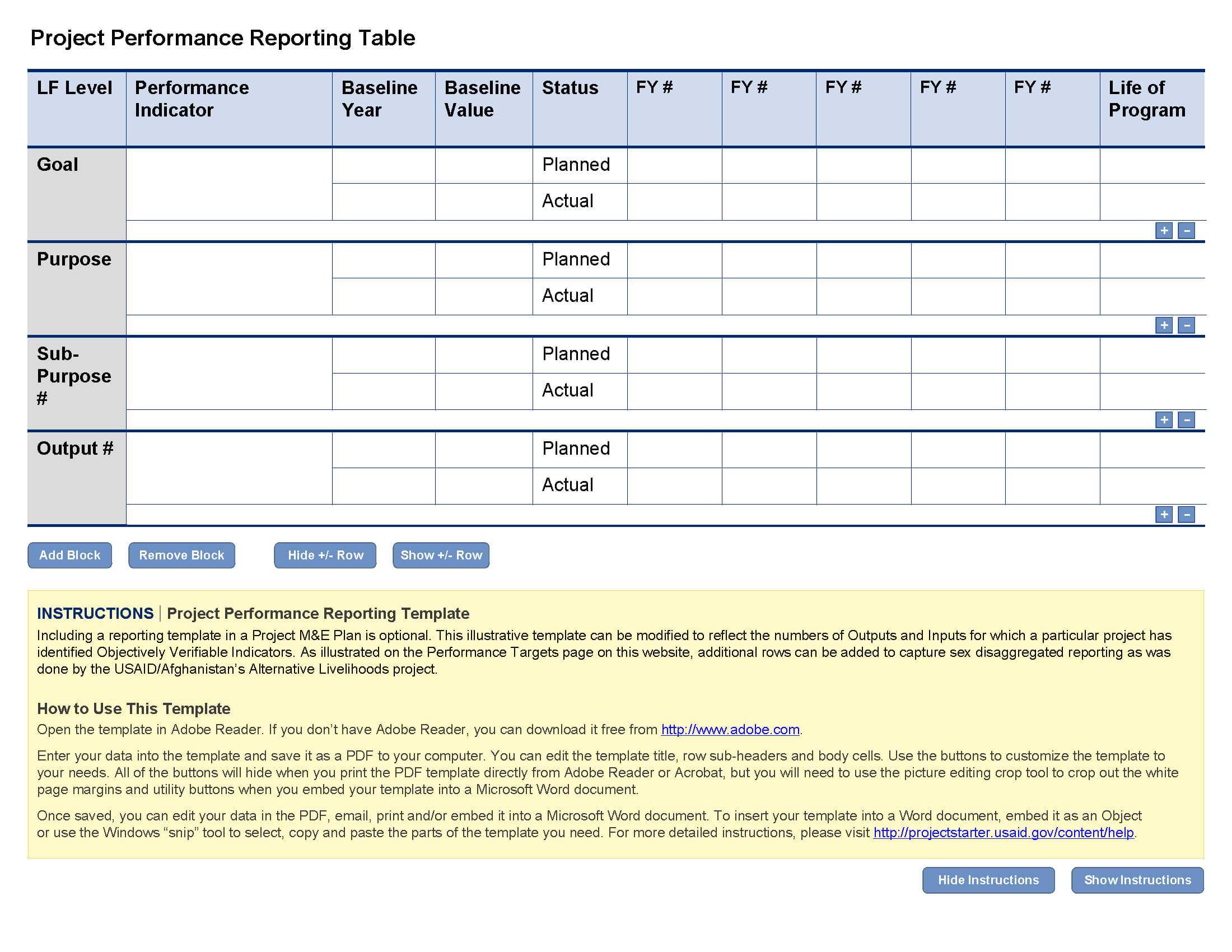Expand the Sub-Purpose Planned row

point(1163,419)
